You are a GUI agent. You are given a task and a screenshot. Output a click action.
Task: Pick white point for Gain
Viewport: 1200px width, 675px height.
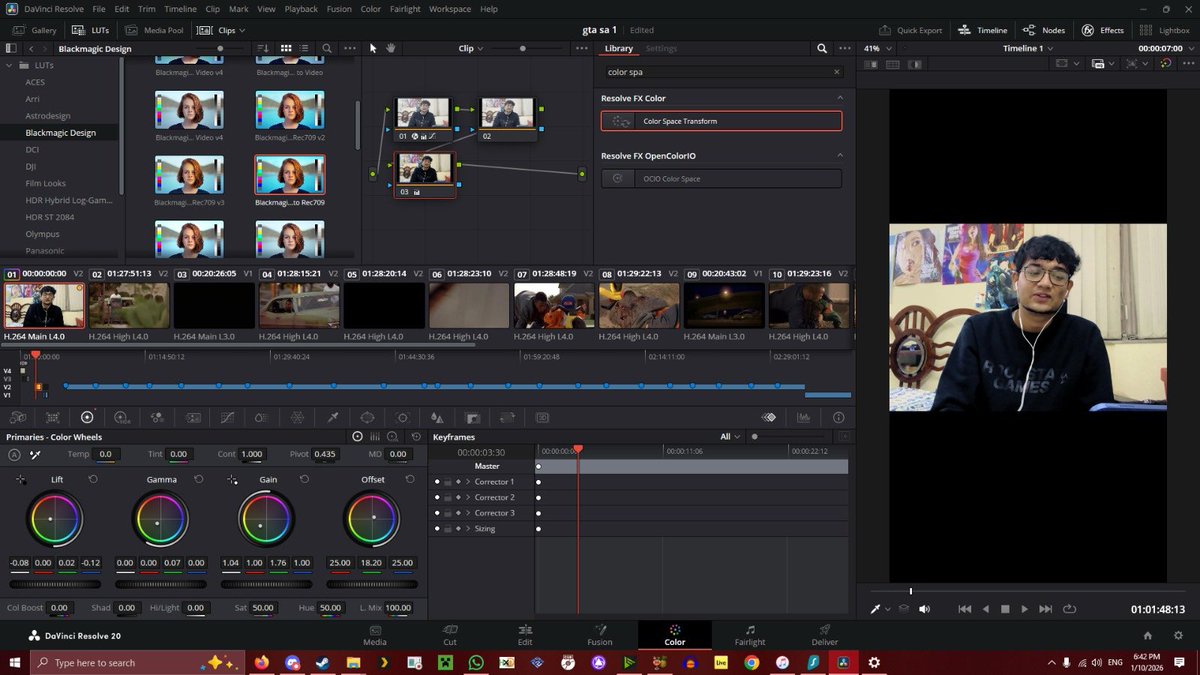(233, 480)
